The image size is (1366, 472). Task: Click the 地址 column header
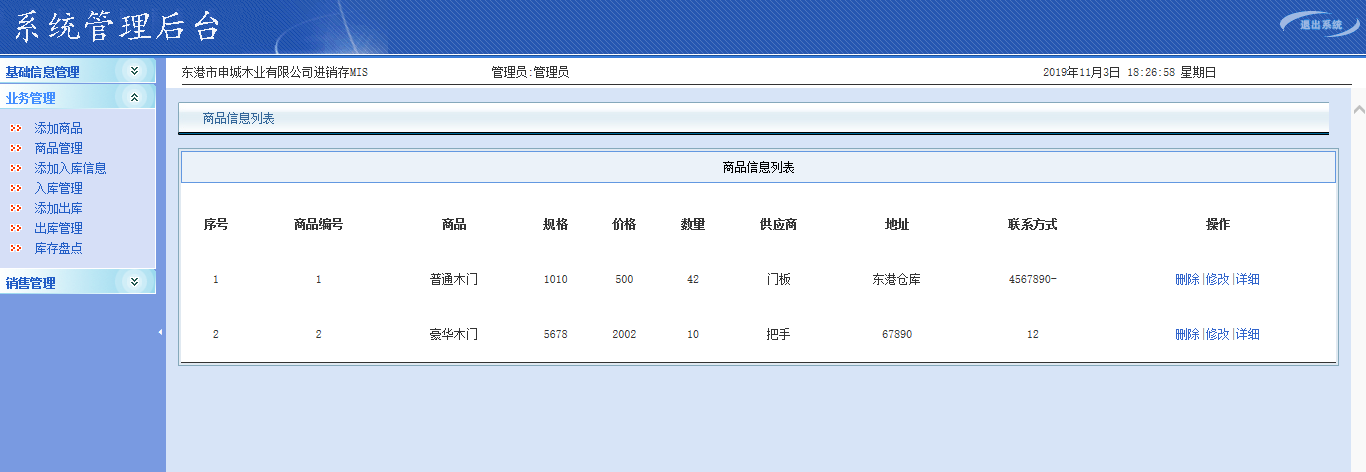tap(897, 224)
